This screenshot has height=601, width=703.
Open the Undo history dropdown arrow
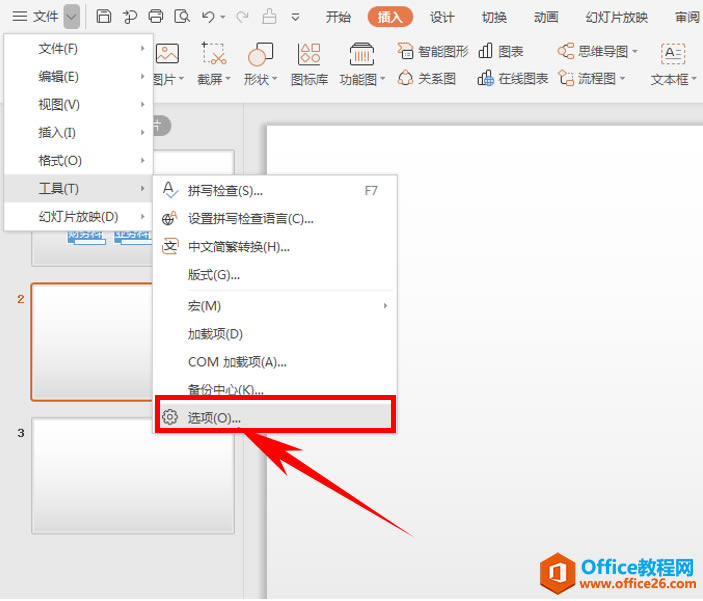coord(222,18)
